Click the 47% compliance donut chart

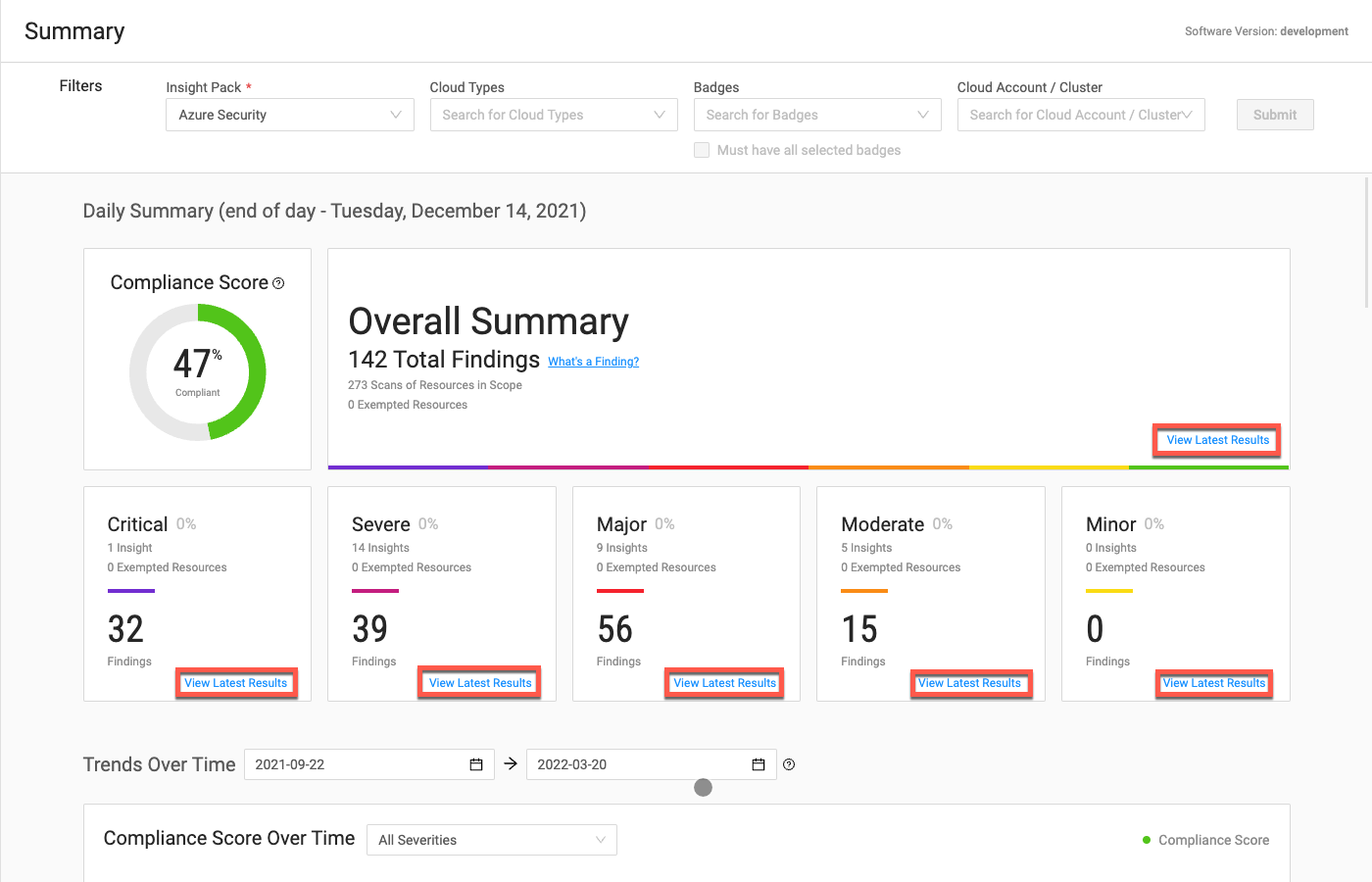pos(198,371)
